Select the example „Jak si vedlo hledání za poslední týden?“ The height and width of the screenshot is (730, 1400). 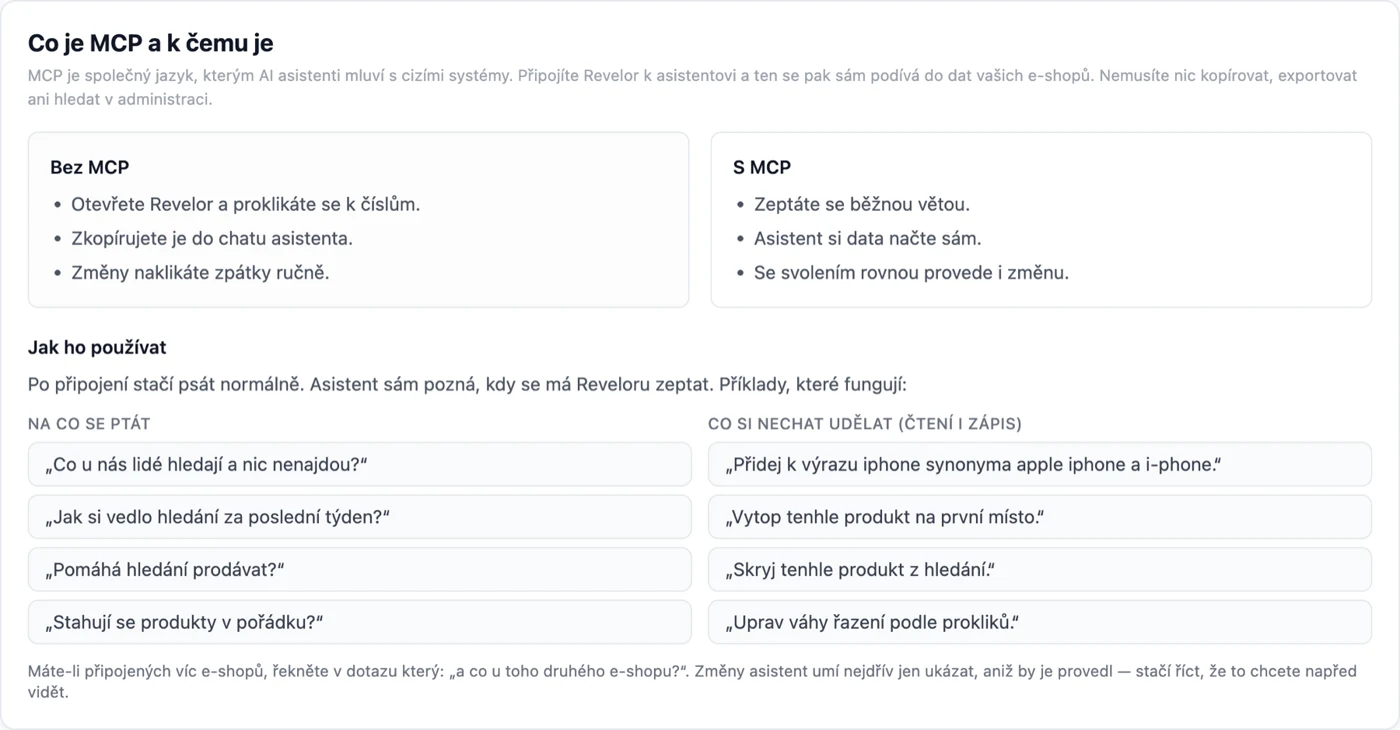click(x=359, y=517)
